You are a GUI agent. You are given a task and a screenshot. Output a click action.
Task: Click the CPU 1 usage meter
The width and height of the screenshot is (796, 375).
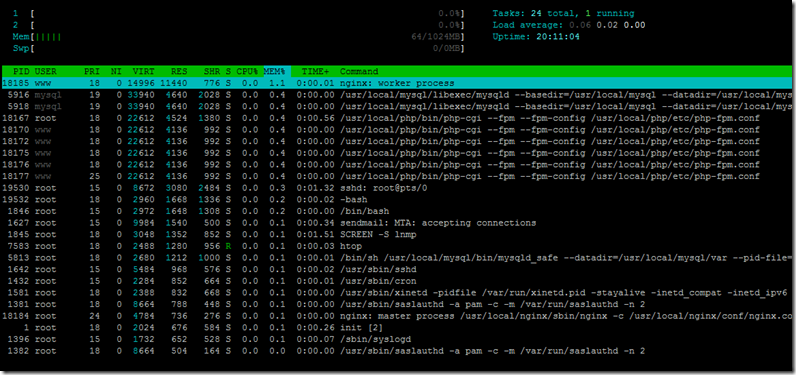pos(239,13)
